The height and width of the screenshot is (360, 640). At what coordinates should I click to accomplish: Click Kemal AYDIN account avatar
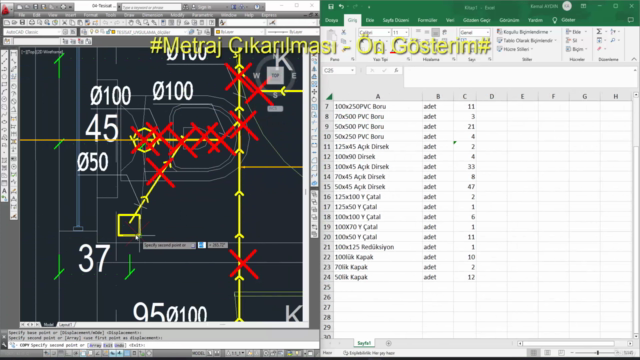(x=567, y=6)
